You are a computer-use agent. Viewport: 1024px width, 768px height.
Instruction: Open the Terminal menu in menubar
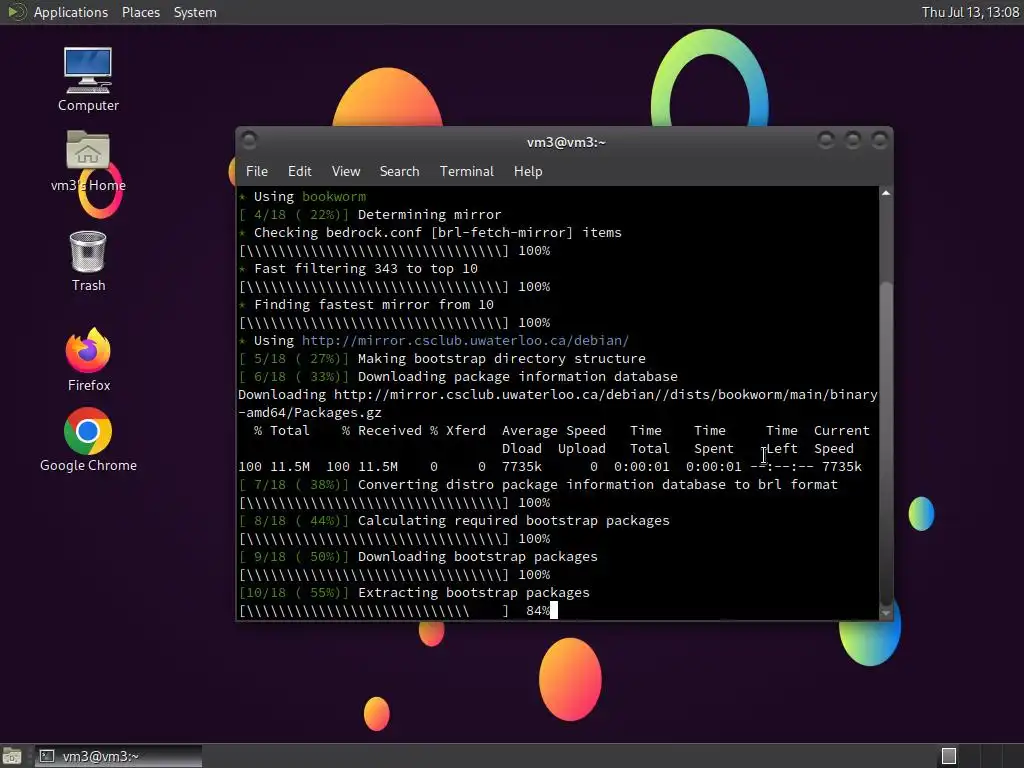point(466,171)
